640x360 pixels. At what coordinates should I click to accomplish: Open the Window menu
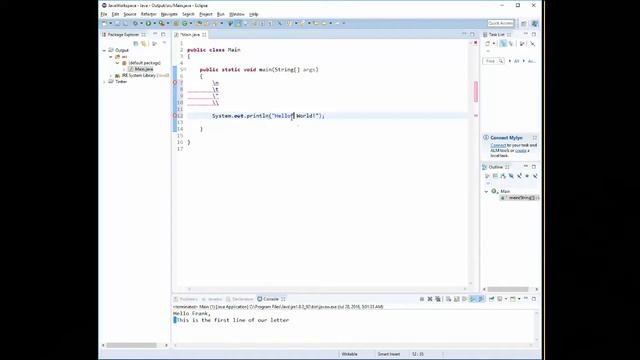[x=237, y=14]
